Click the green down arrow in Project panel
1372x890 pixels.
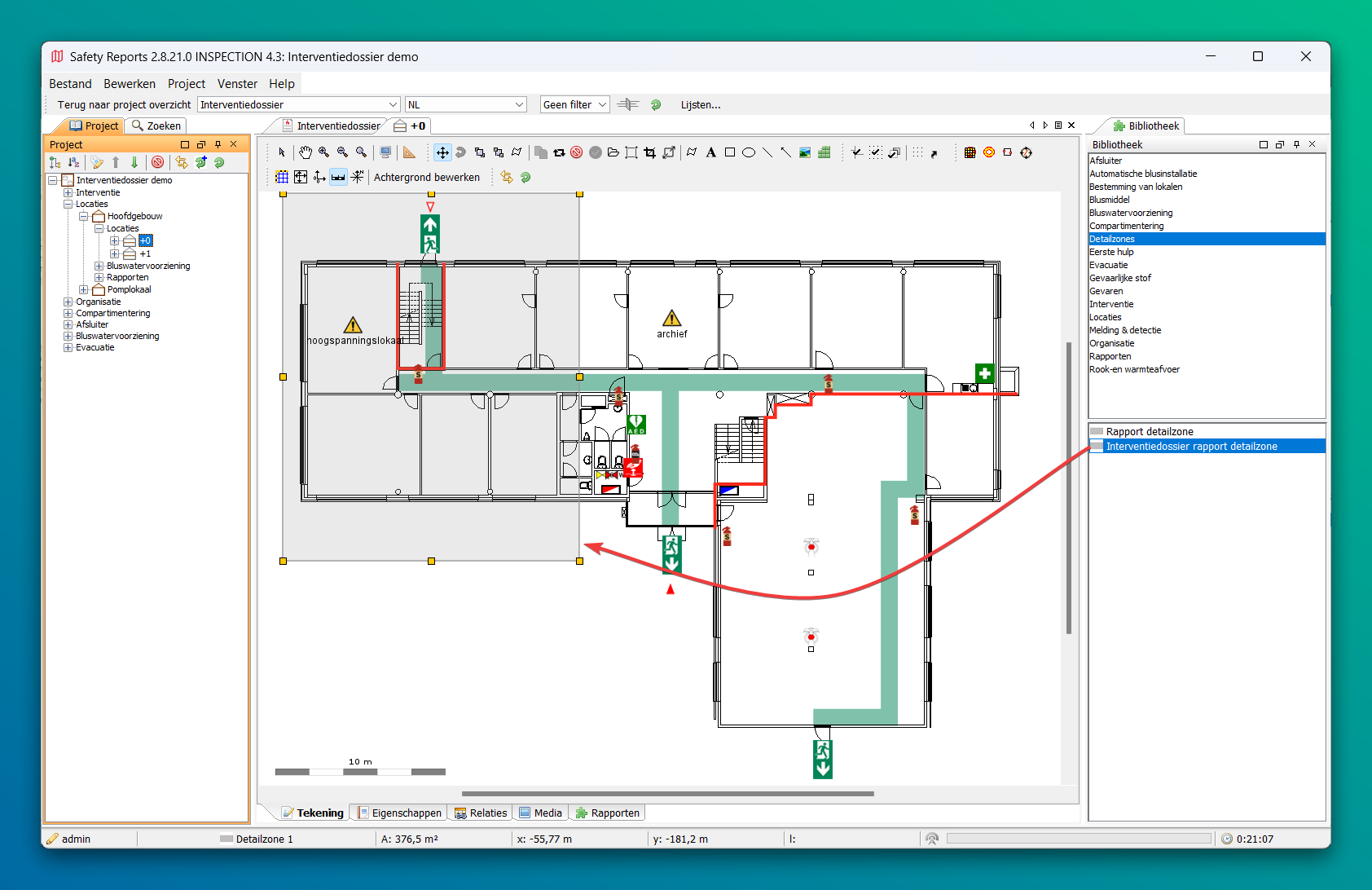point(134,162)
